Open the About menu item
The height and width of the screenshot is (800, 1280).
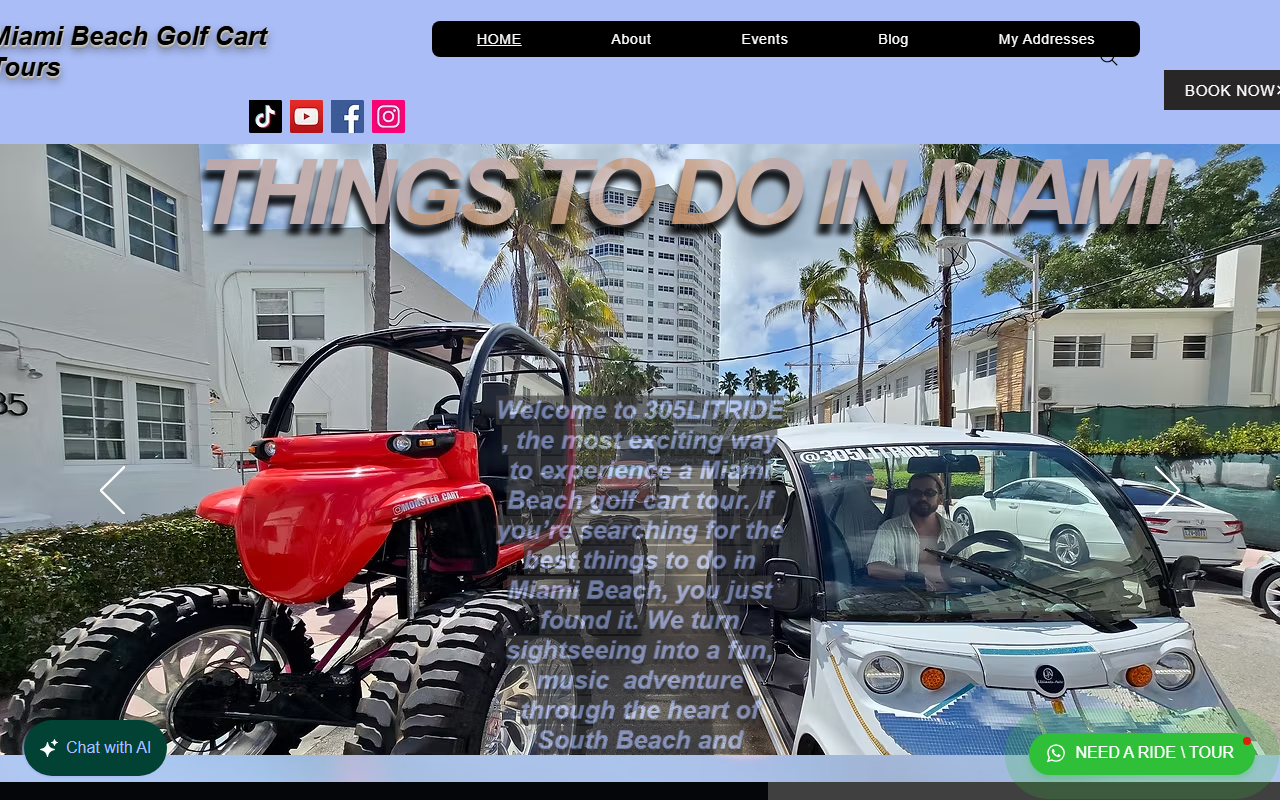click(x=631, y=39)
